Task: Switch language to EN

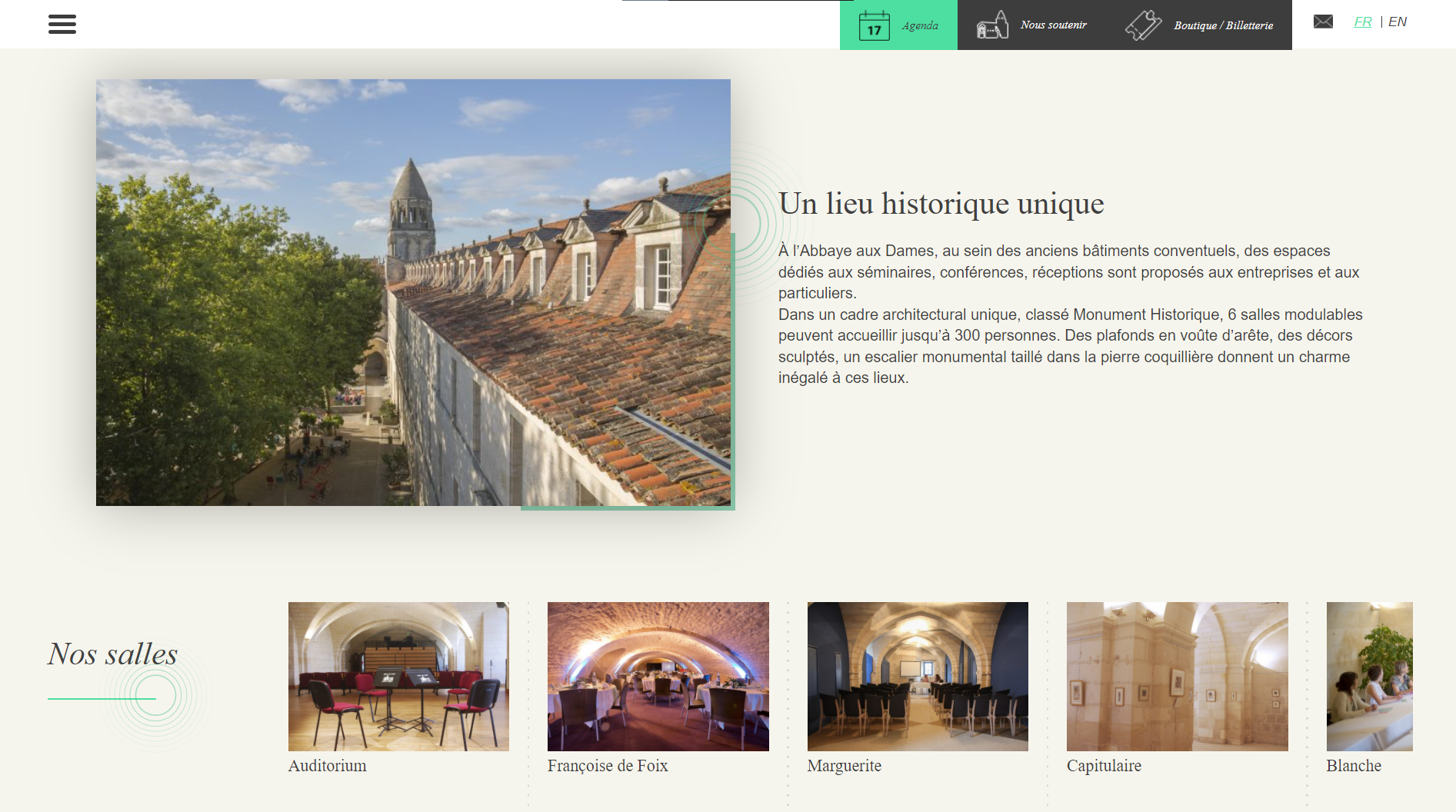Action: pyautogui.click(x=1398, y=22)
